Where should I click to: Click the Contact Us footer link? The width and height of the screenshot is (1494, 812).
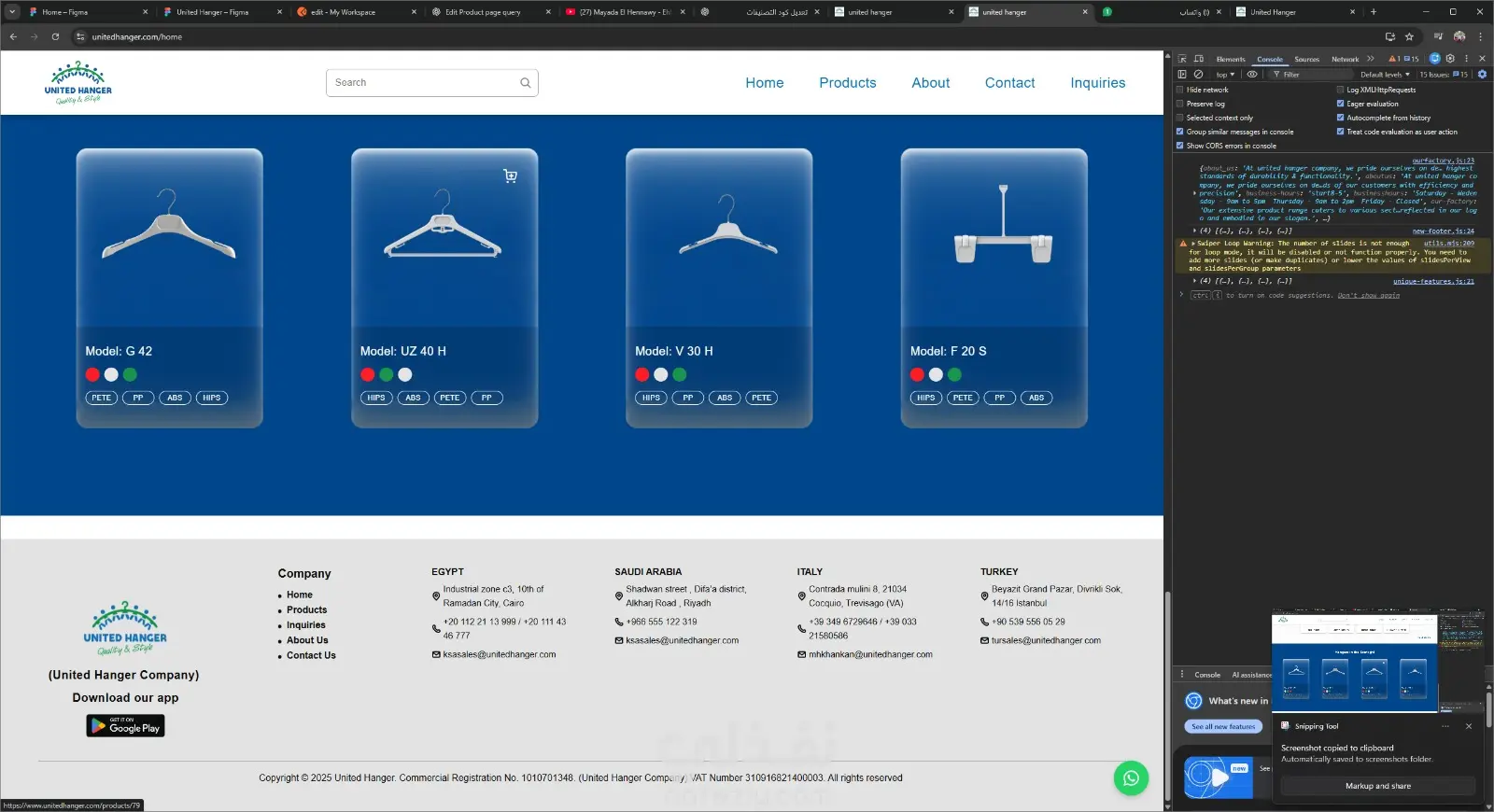pyautogui.click(x=311, y=655)
